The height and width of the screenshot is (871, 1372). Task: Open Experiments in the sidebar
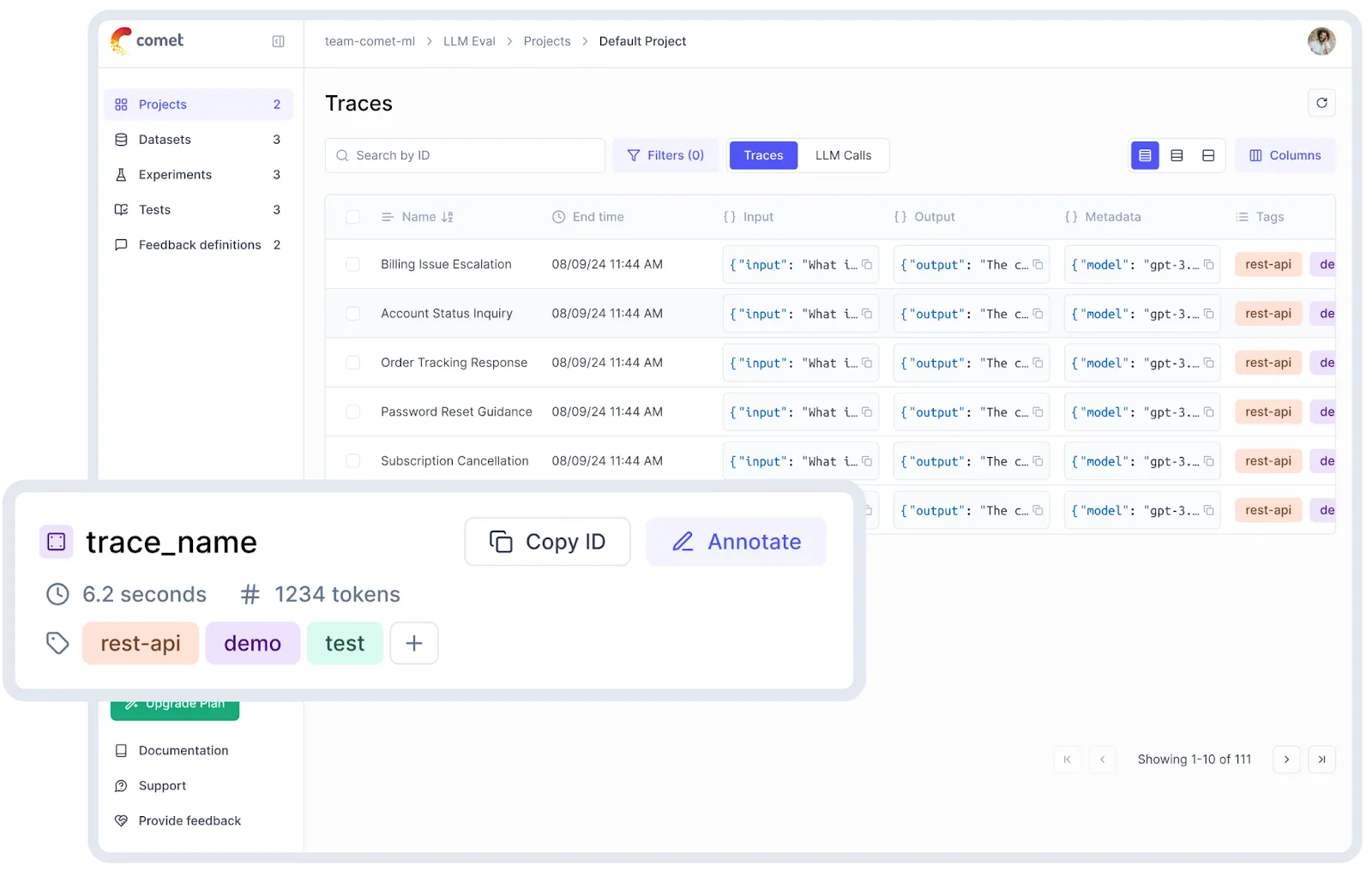click(198, 175)
